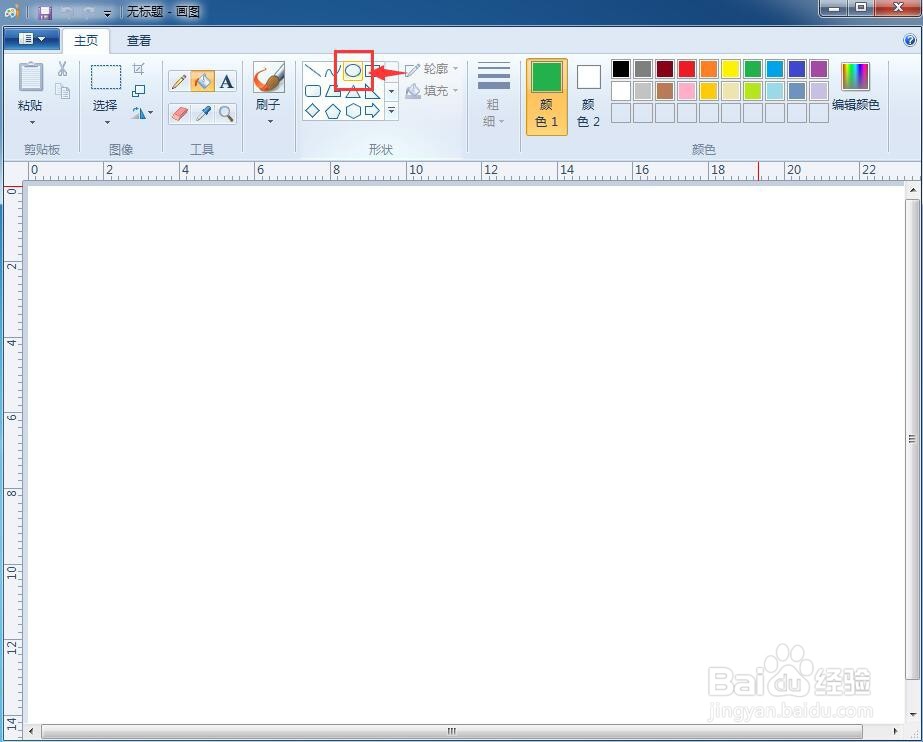The width and height of the screenshot is (923, 742).
Task: Click the Copy icon
Action: click(x=62, y=91)
